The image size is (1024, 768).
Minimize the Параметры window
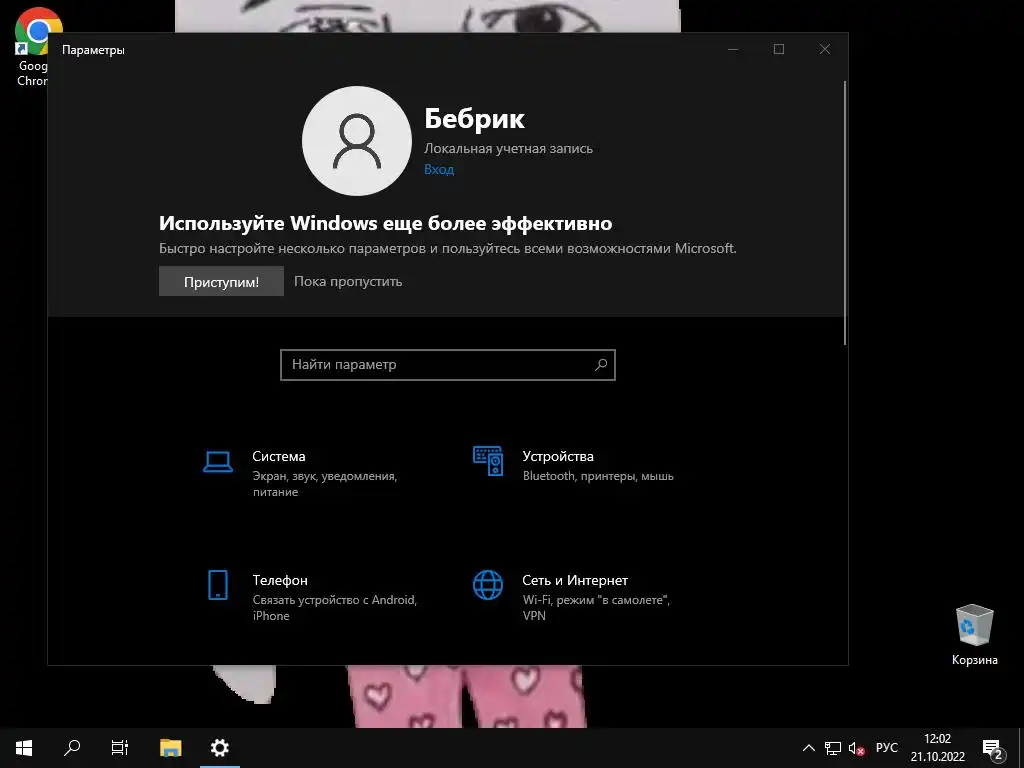click(x=733, y=50)
